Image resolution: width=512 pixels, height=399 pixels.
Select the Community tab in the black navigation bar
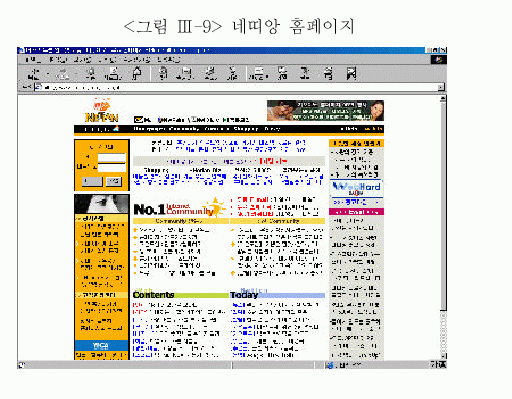coord(184,129)
